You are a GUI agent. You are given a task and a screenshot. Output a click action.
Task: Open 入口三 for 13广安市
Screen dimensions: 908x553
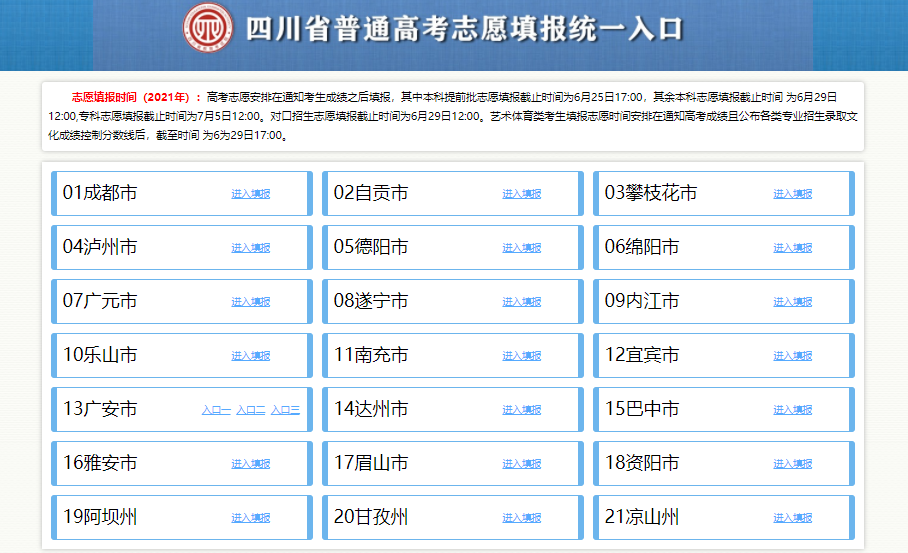[285, 410]
